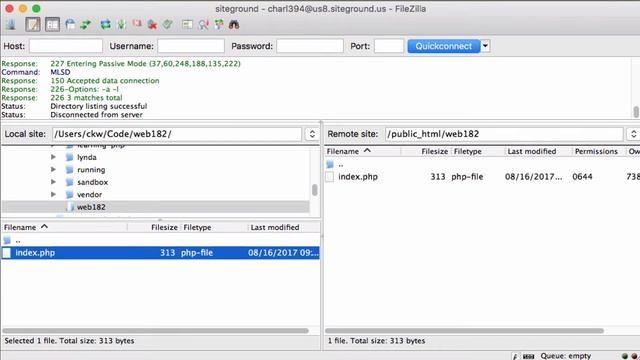640x360 pixels.
Task: Open the local parent directory '..' entry
Action: point(18,240)
